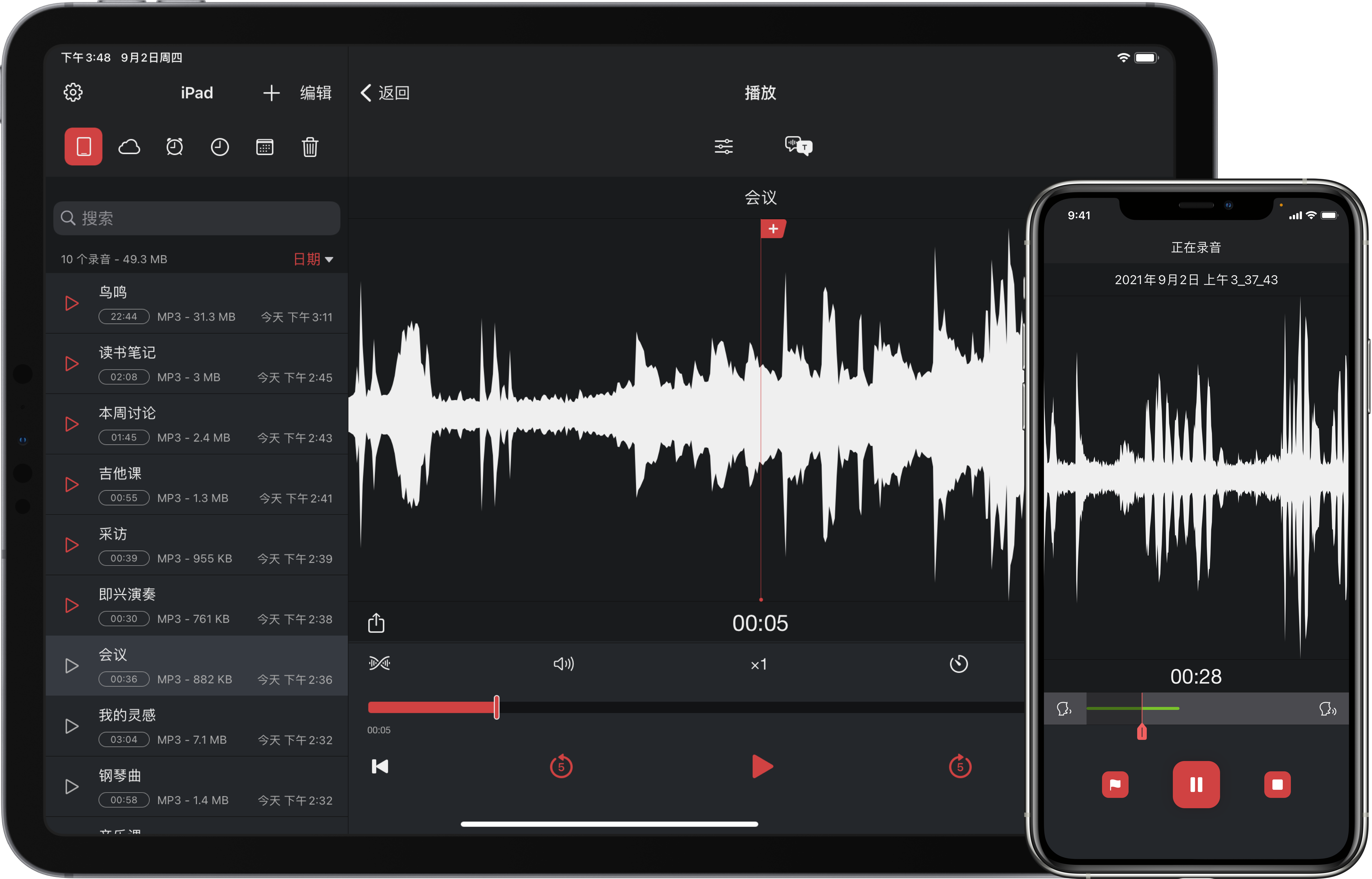Screen dimensions: 1372x879
Task: Select the 我的灵感 title text
Action: click(127, 716)
